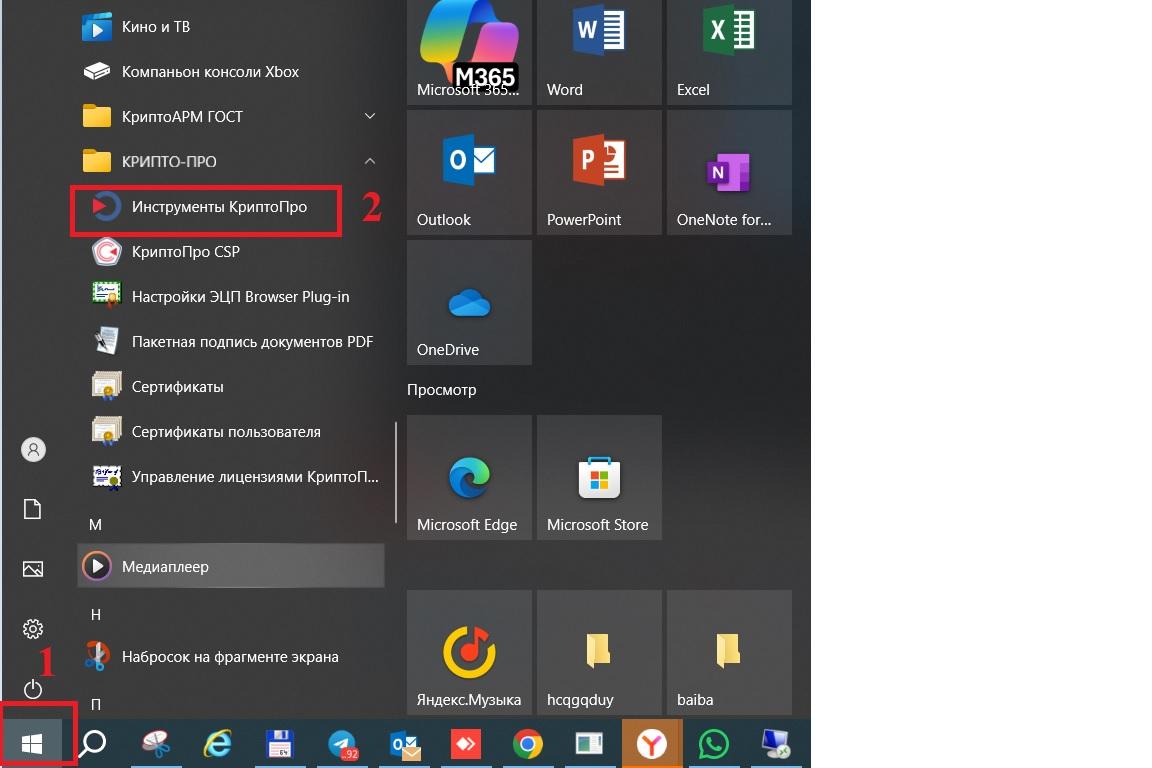Open the OneDrive tile
This screenshot has width=1152, height=768.
coord(469,303)
